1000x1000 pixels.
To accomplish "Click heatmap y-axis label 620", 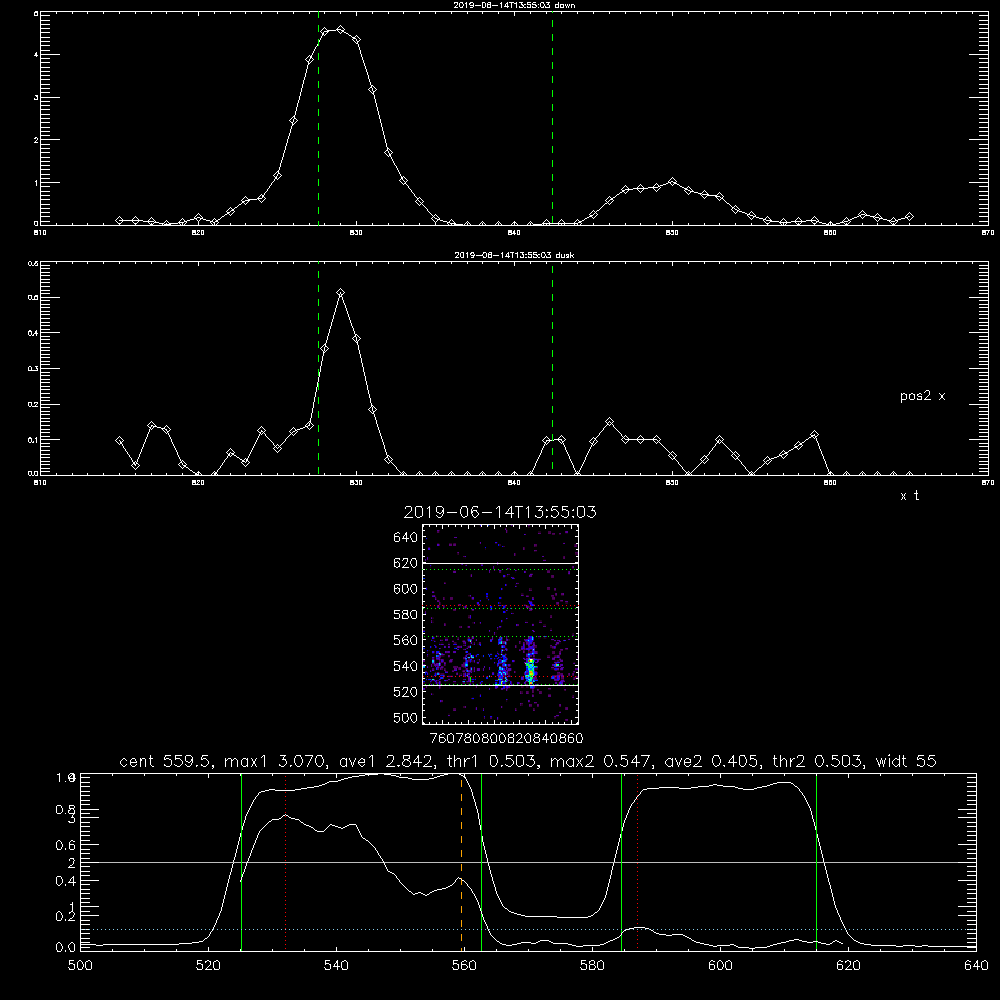I will click(x=406, y=563).
